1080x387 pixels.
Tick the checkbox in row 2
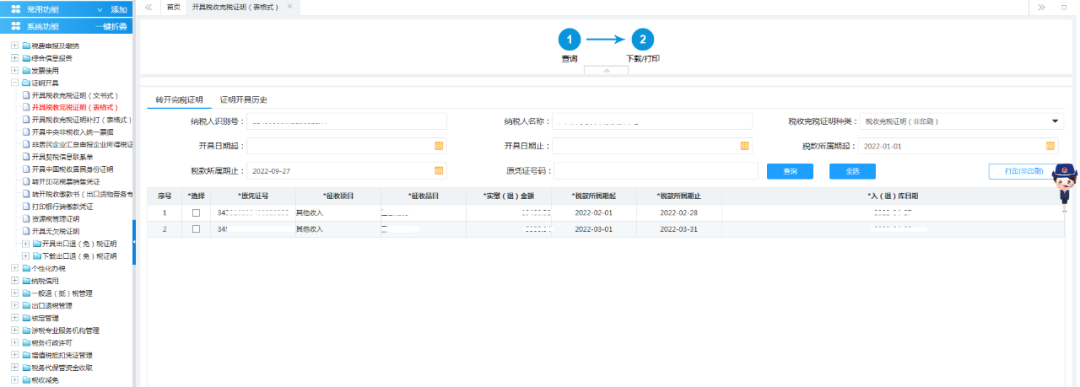[x=196, y=229]
